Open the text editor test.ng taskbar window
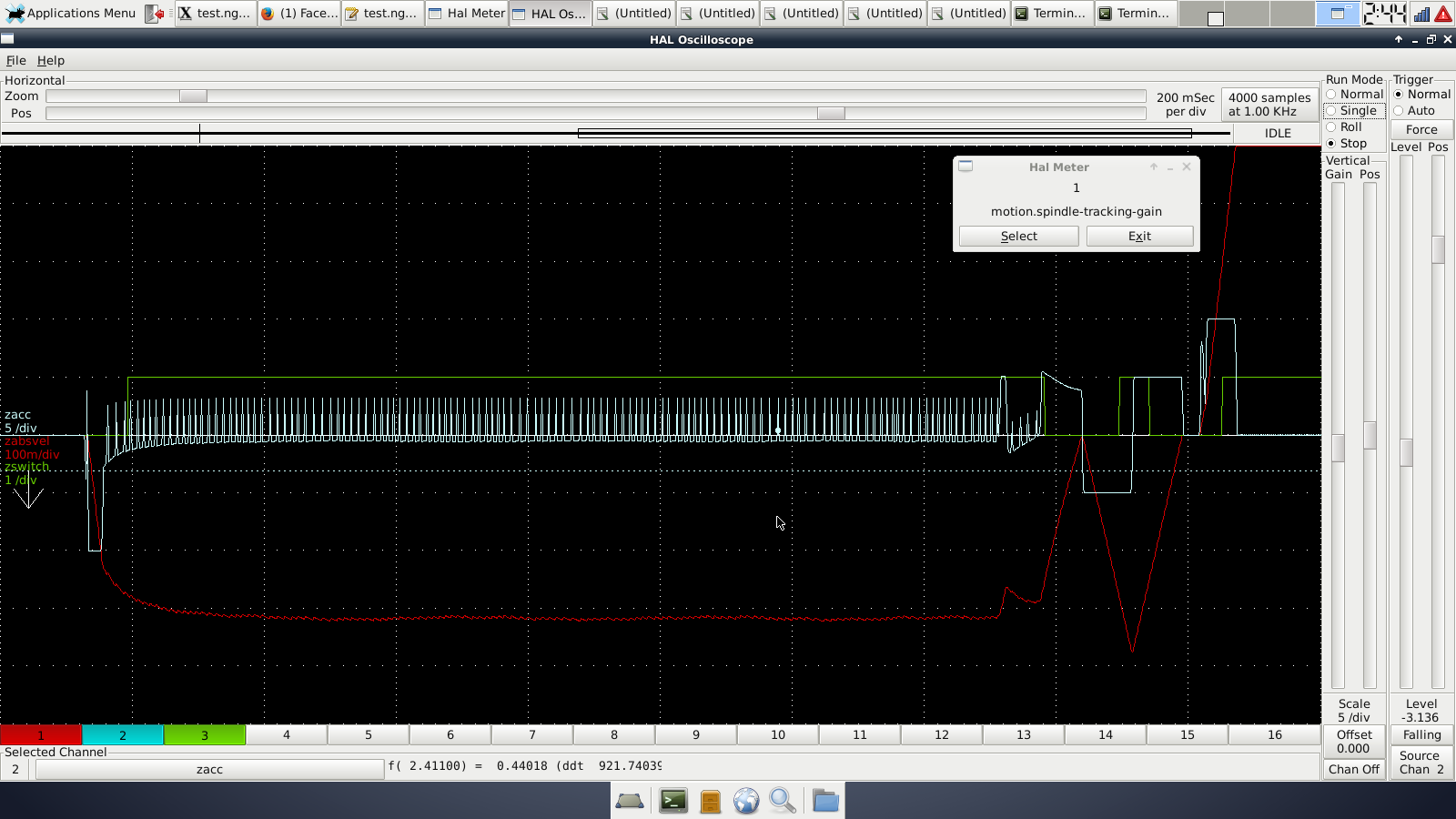 coord(383,13)
